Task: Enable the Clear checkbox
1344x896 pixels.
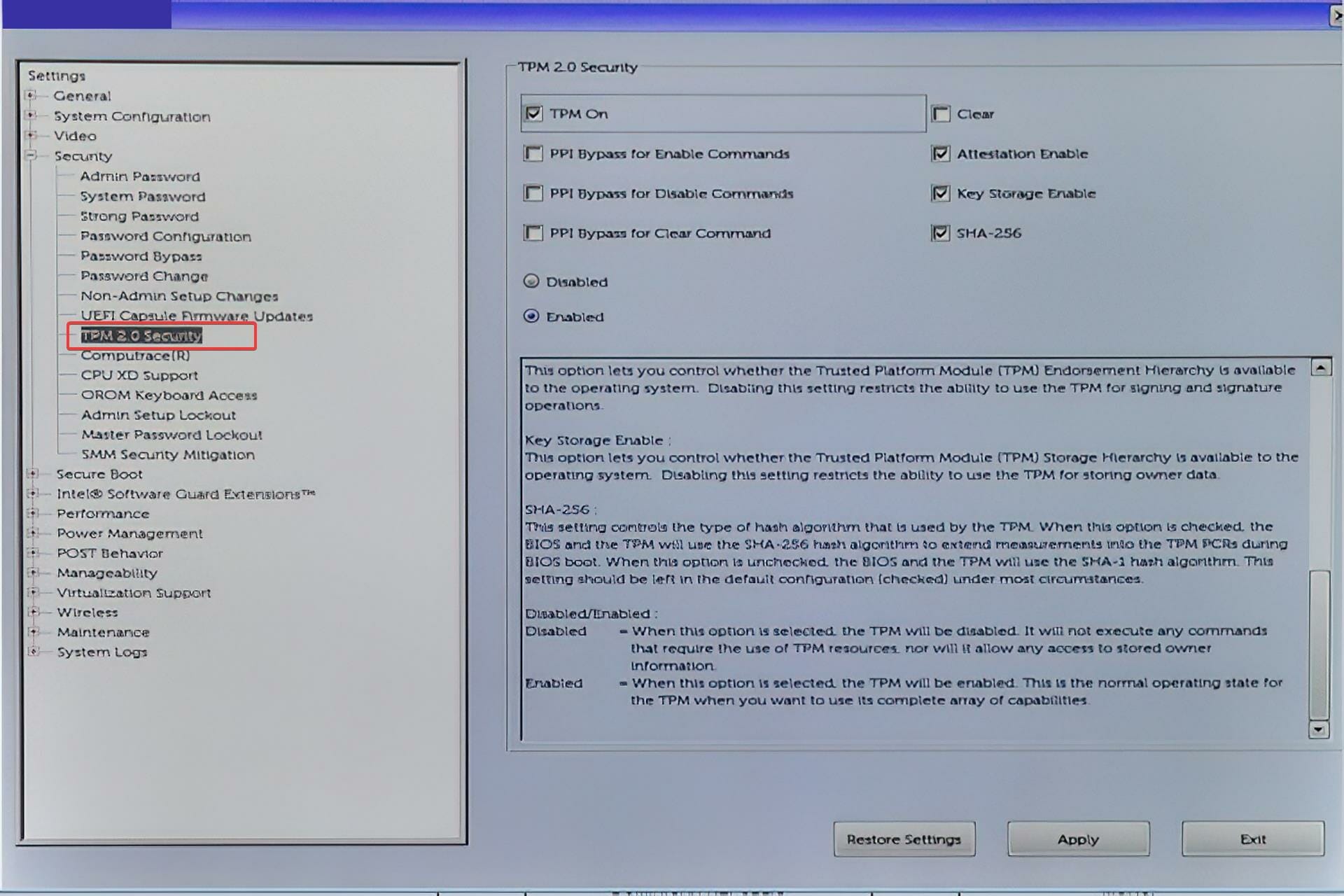Action: point(941,113)
